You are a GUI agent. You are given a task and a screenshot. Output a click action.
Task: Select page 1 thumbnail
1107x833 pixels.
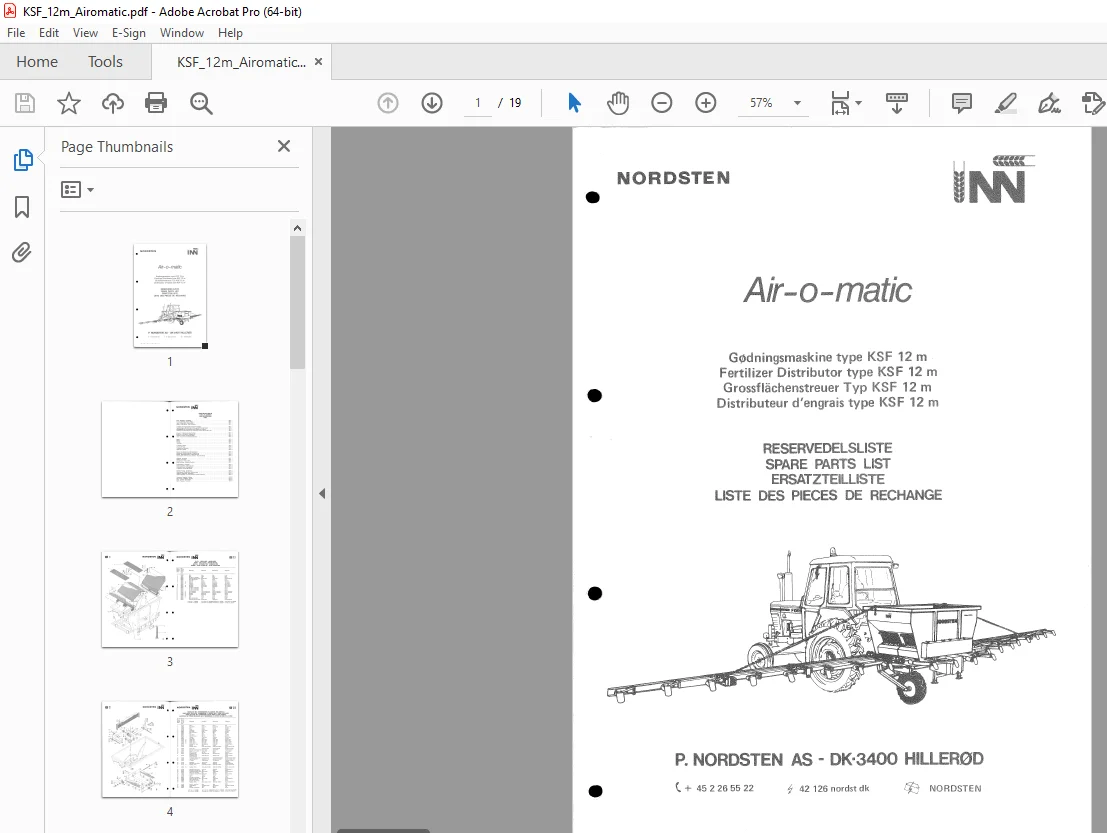(x=170, y=295)
